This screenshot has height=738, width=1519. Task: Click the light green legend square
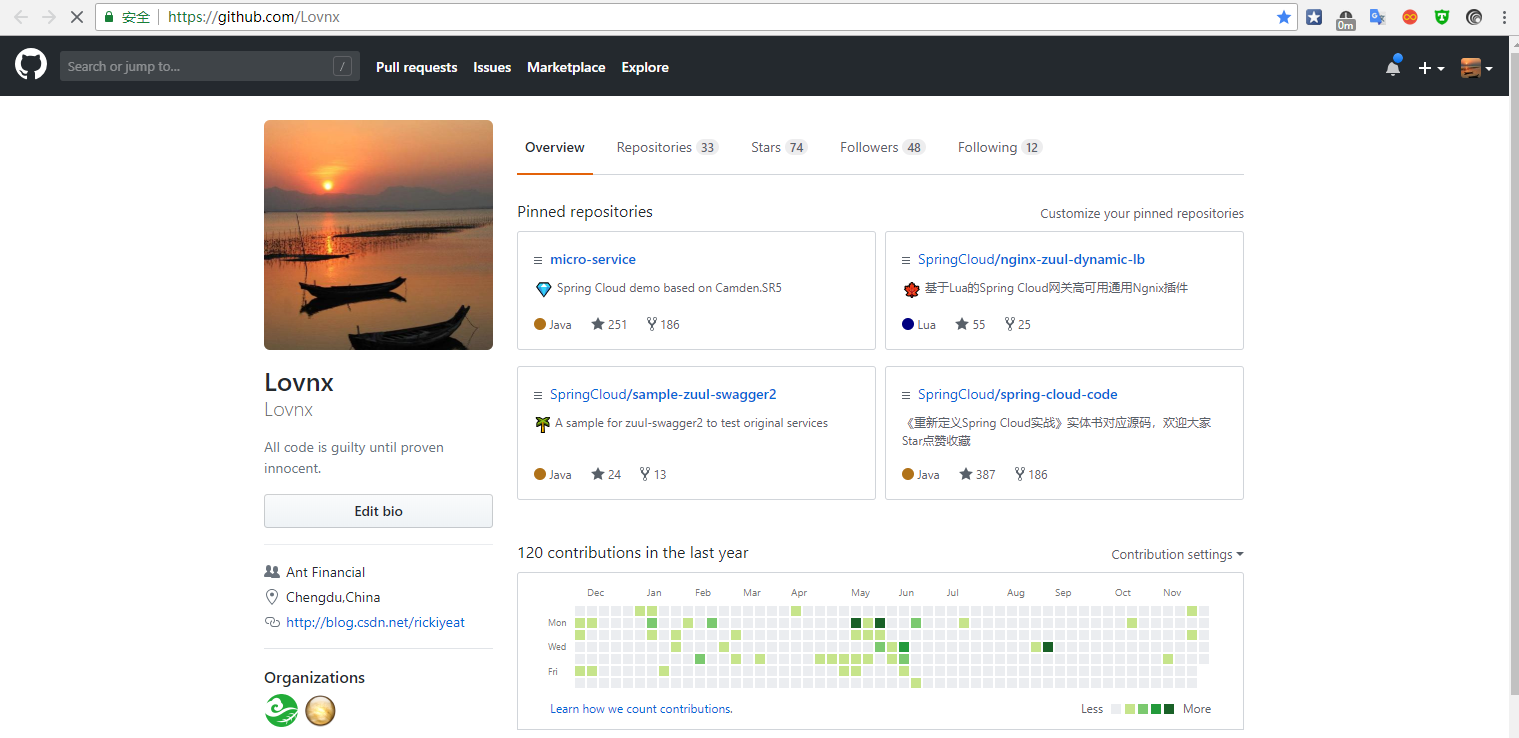[x=1130, y=709]
